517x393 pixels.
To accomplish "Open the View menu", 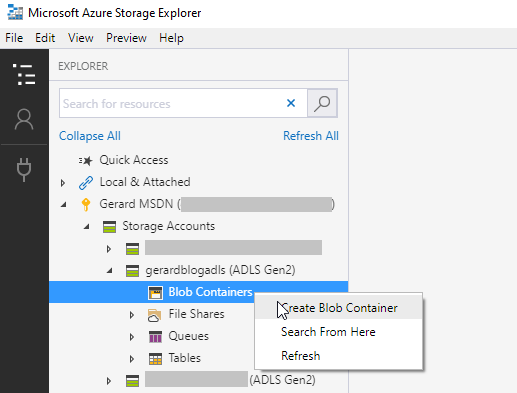I will pyautogui.click(x=81, y=38).
